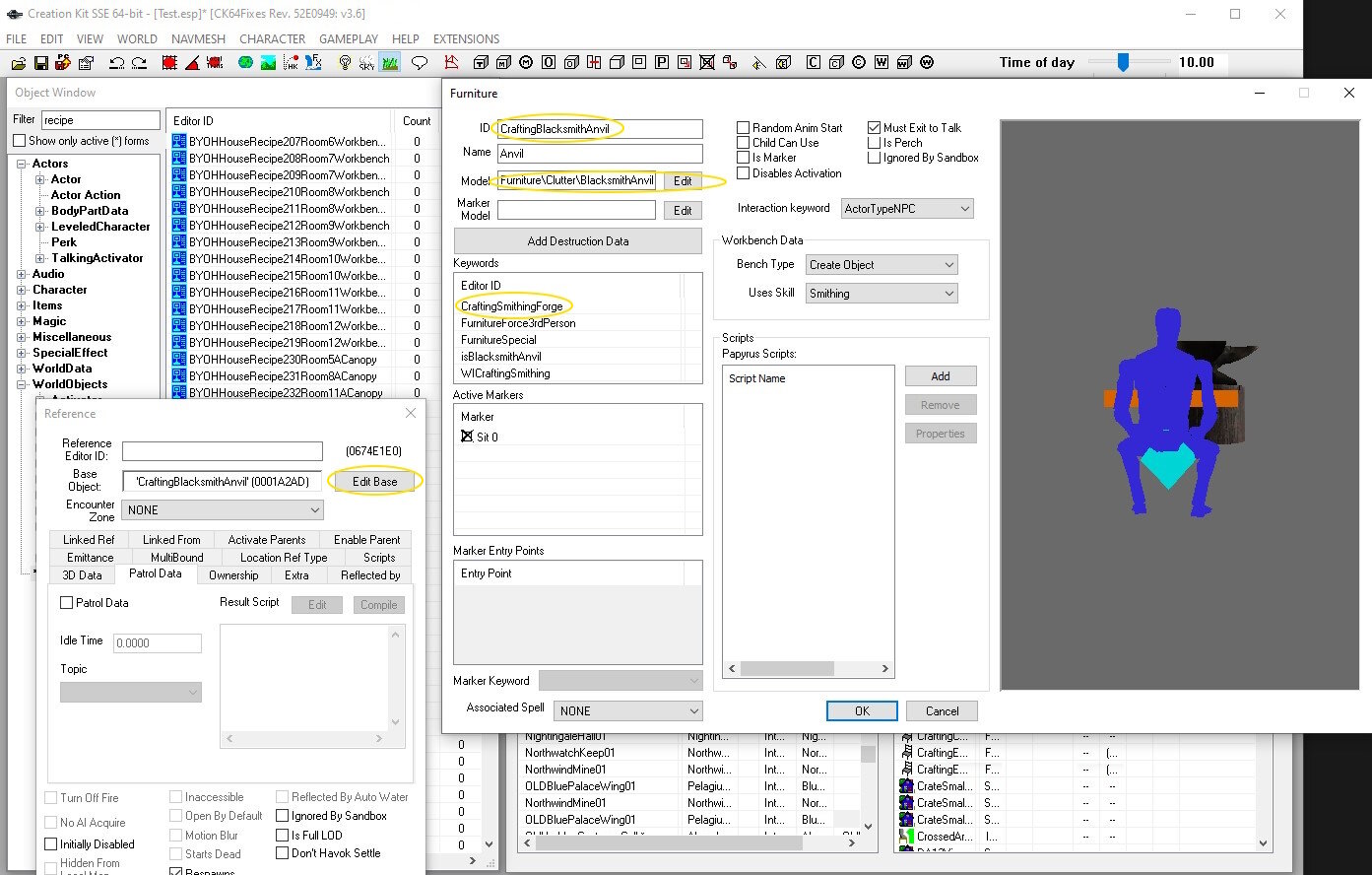Viewport: 1372px width, 875px height.
Task: Check Initially Disabled in Reference window
Action: click(51, 844)
